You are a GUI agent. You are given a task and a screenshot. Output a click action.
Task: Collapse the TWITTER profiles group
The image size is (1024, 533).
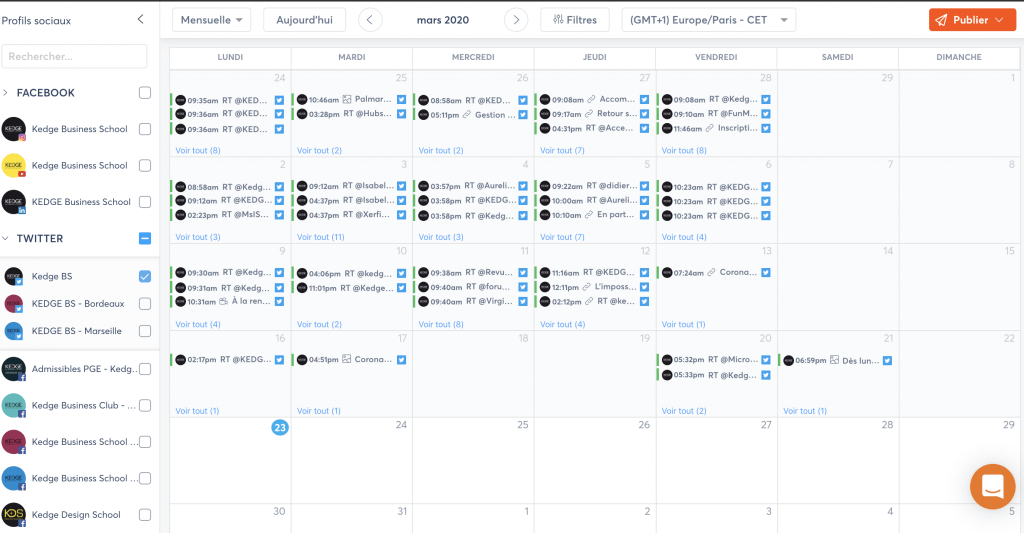(5, 238)
